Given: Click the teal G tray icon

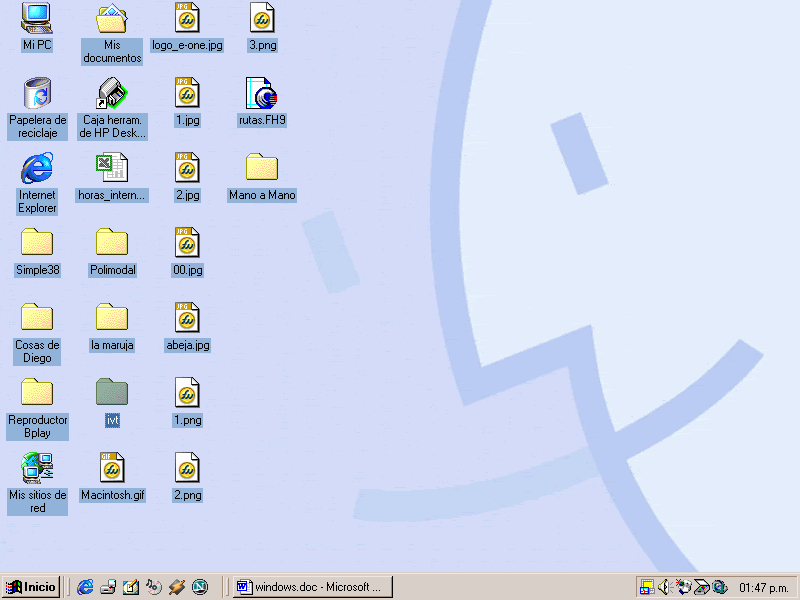Looking at the screenshot, I should pos(719,588).
